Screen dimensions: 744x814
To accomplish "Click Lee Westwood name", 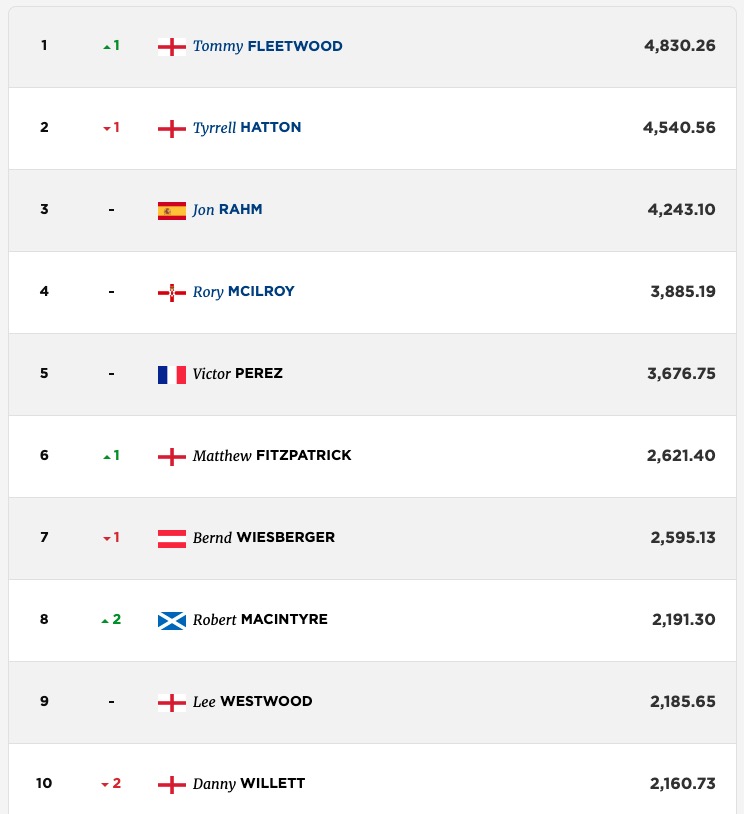I will tap(252, 702).
